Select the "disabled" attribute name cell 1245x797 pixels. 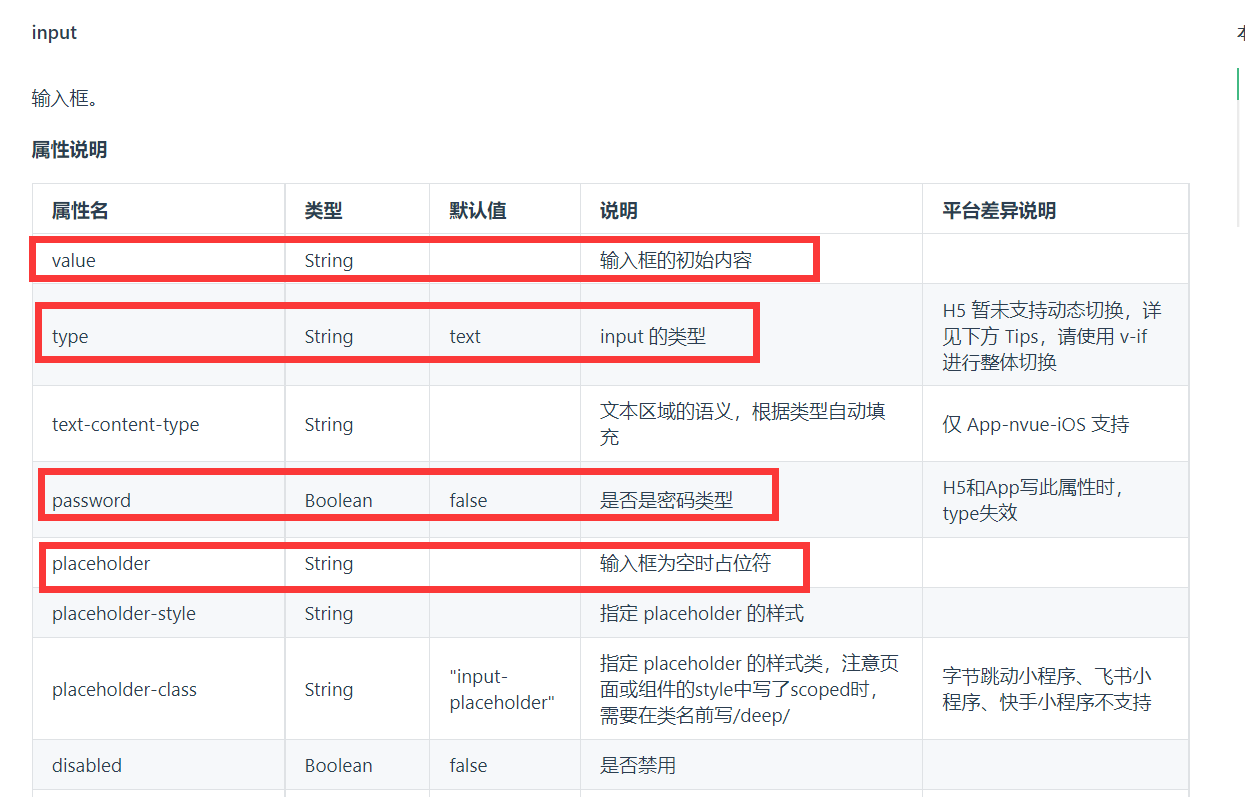87,766
